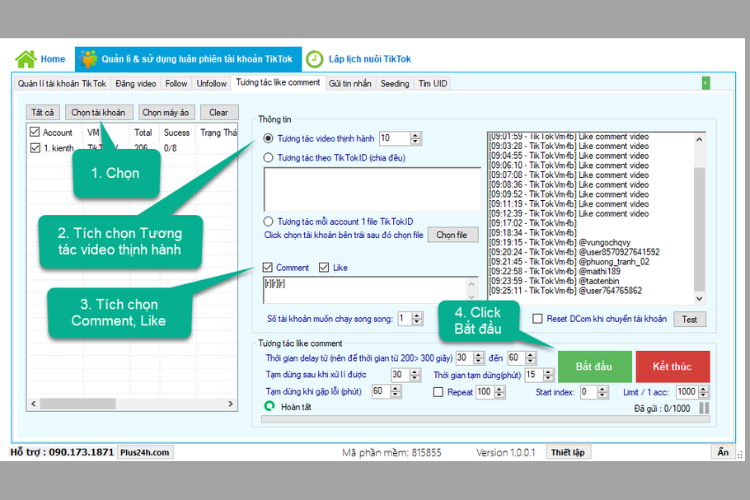Viewport: 750px width, 500px height.
Task: Open the Follow tab
Action: point(176,84)
